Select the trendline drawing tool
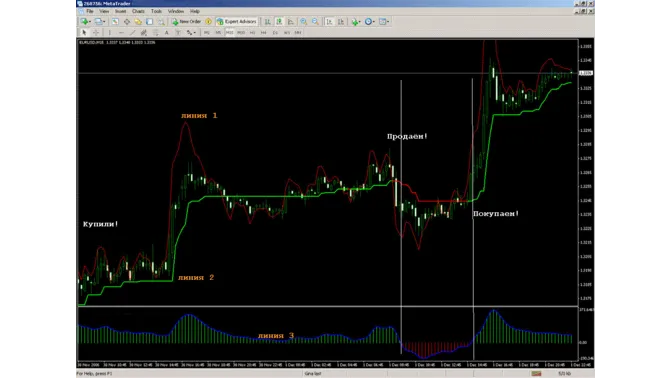Viewport: 672px width, 378px height. (x=132, y=33)
